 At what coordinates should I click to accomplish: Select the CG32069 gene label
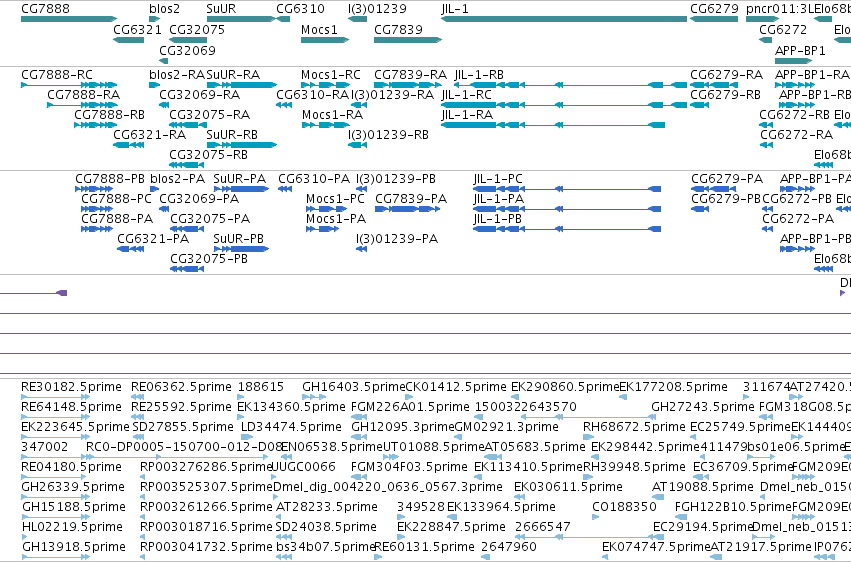(x=187, y=50)
